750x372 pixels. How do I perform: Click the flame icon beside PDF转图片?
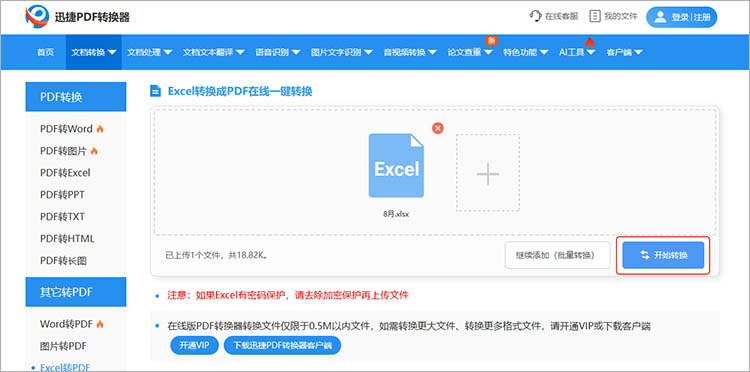94,151
